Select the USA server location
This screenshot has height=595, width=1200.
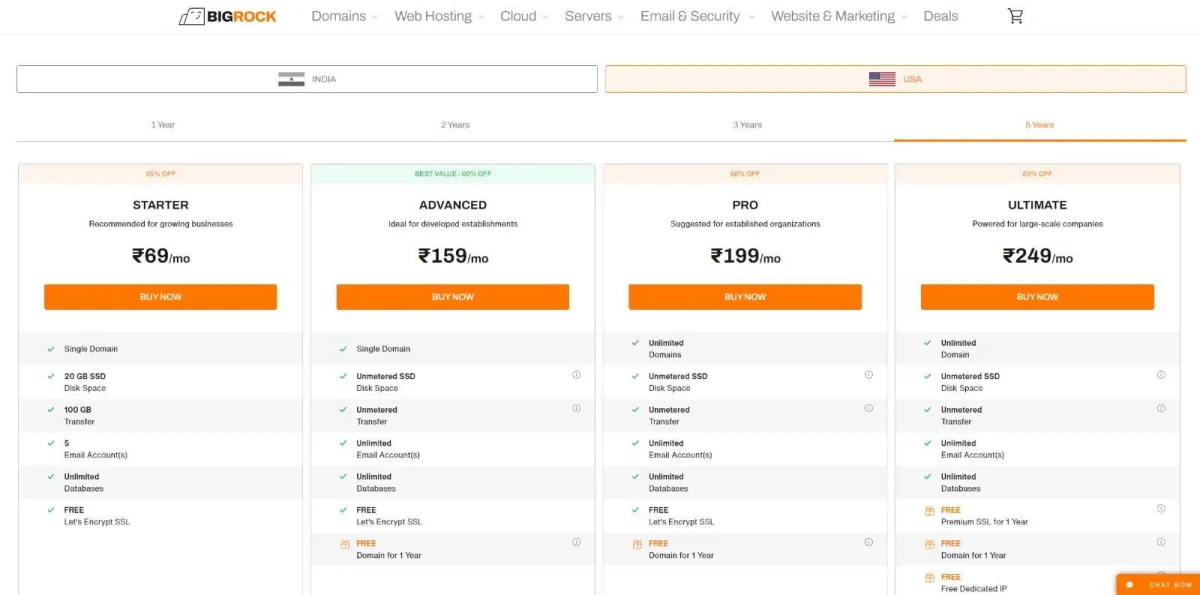895,79
